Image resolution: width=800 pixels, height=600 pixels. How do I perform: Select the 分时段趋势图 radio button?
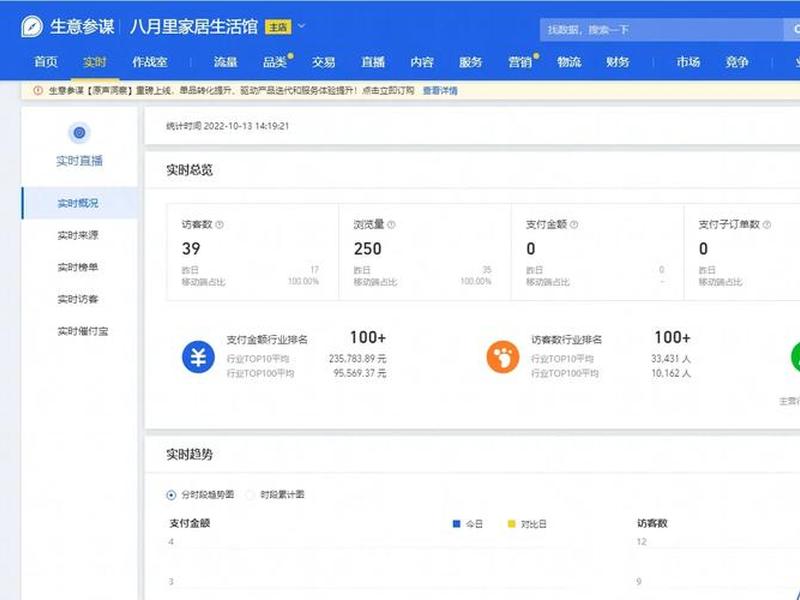click(x=171, y=495)
